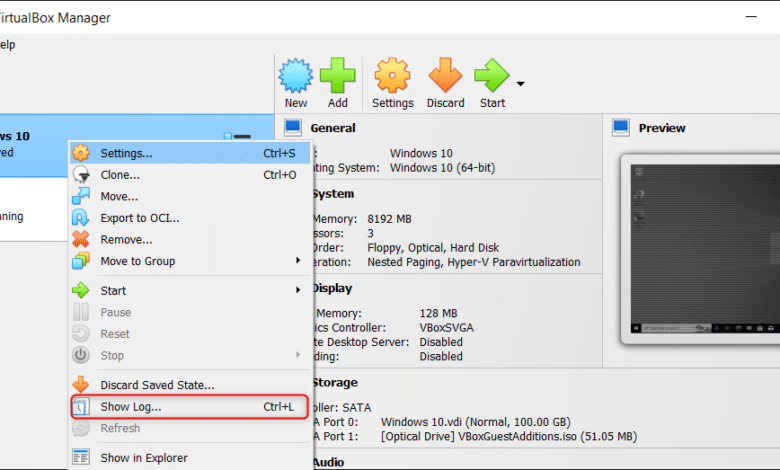Click the red X icon beside Remove...
The width and height of the screenshot is (780, 470).
click(81, 239)
